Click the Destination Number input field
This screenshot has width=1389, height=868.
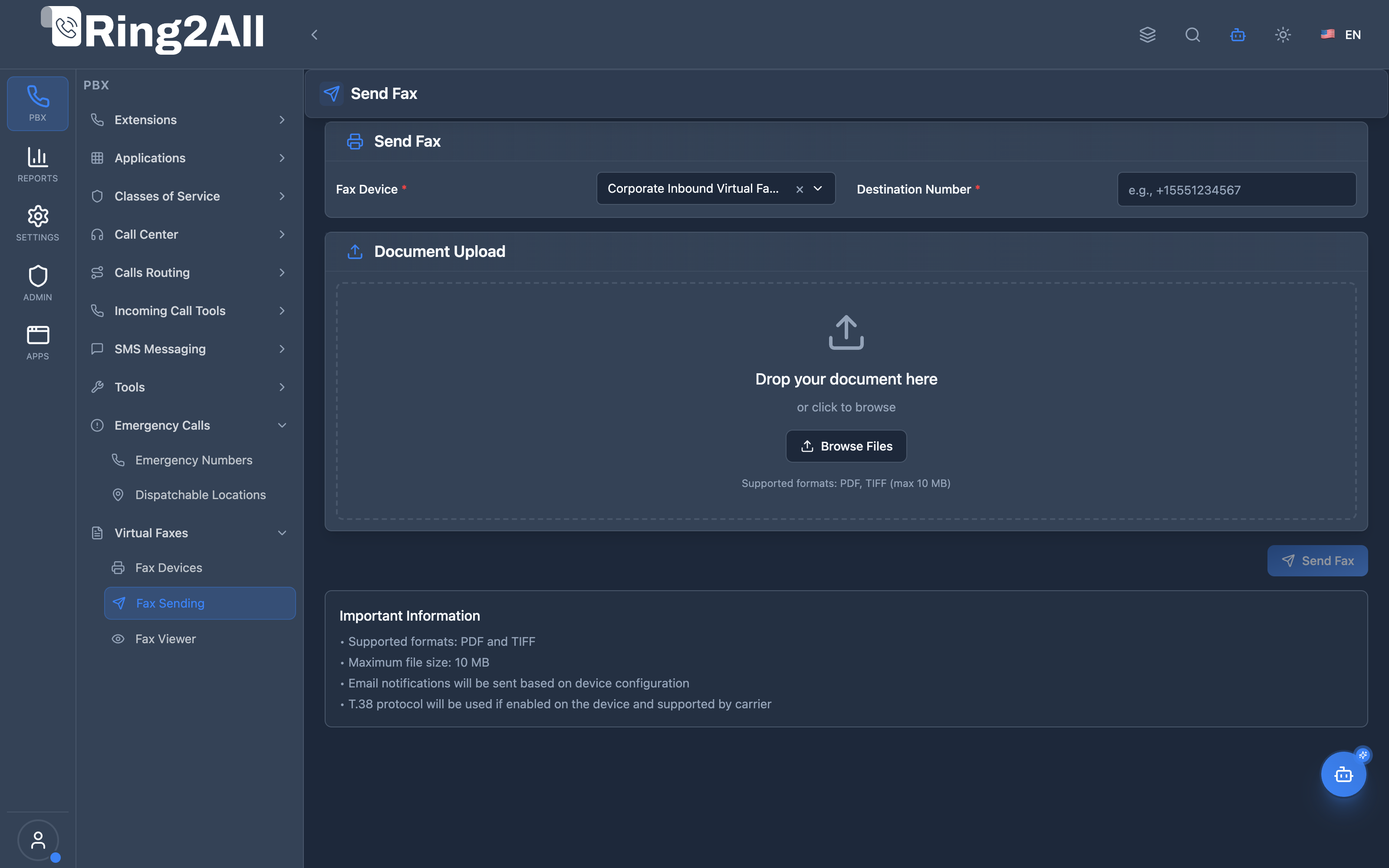click(1237, 190)
